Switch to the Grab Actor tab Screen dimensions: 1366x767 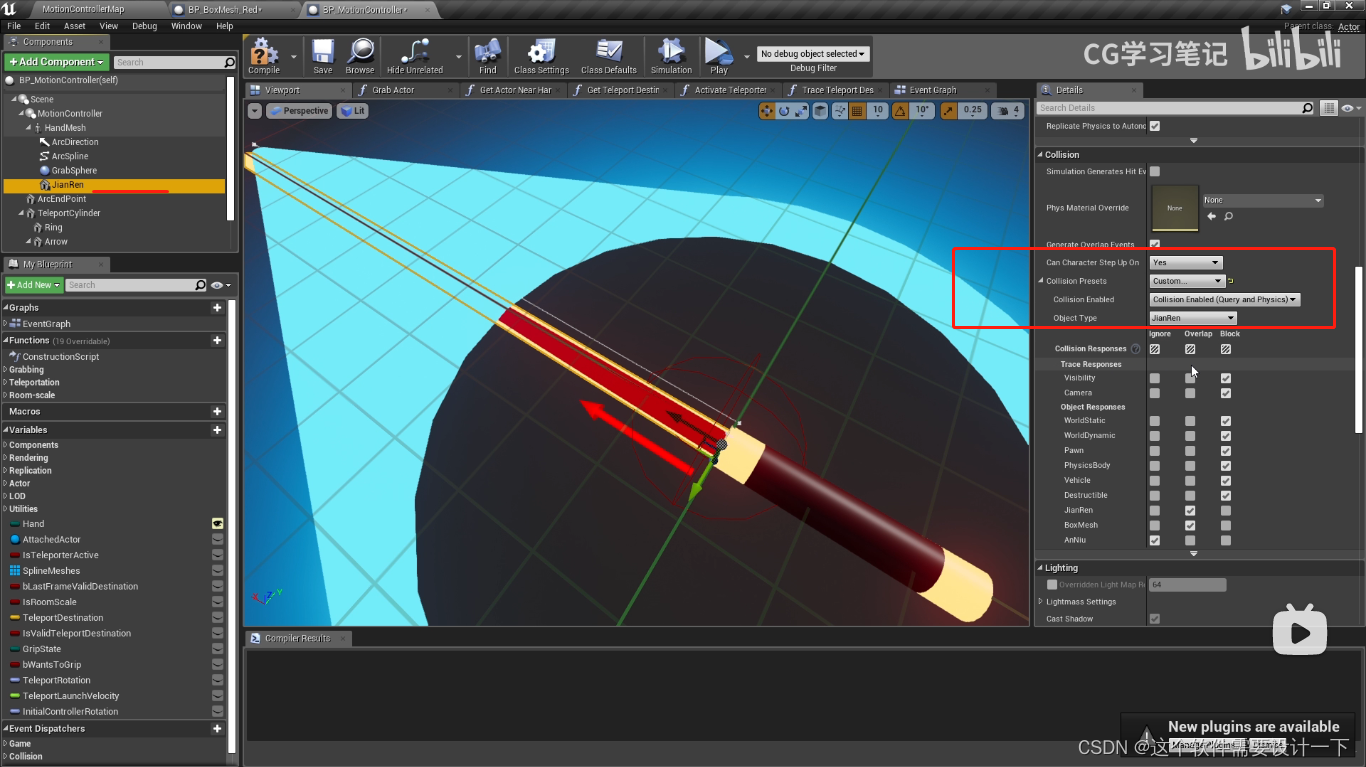point(393,90)
